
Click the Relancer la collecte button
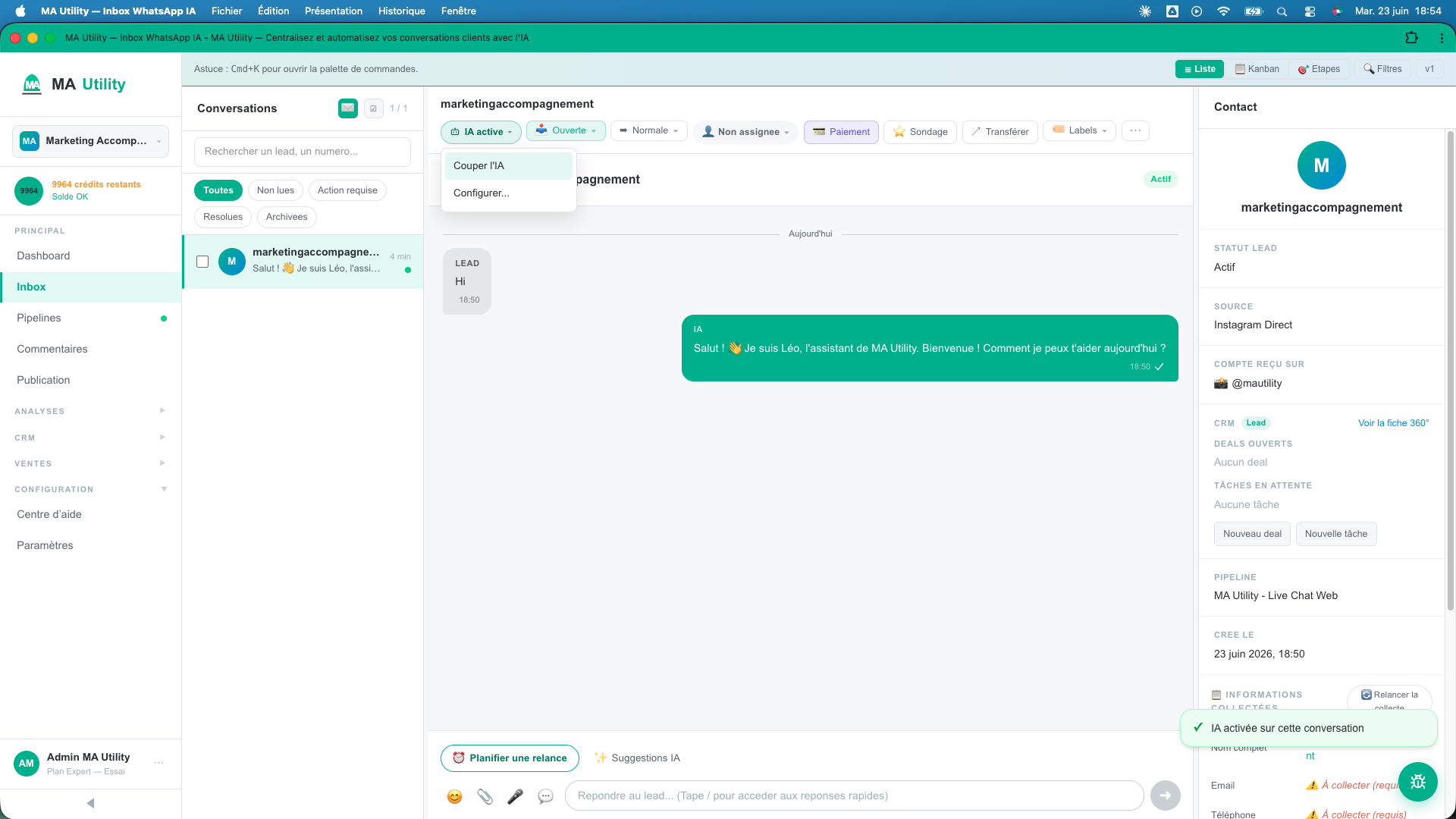click(1389, 698)
